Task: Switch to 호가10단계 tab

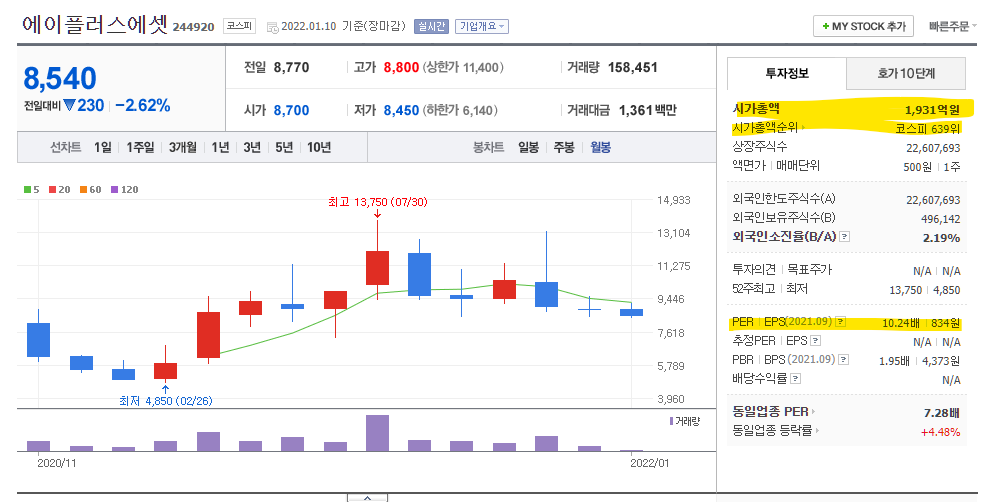Action: [906, 73]
